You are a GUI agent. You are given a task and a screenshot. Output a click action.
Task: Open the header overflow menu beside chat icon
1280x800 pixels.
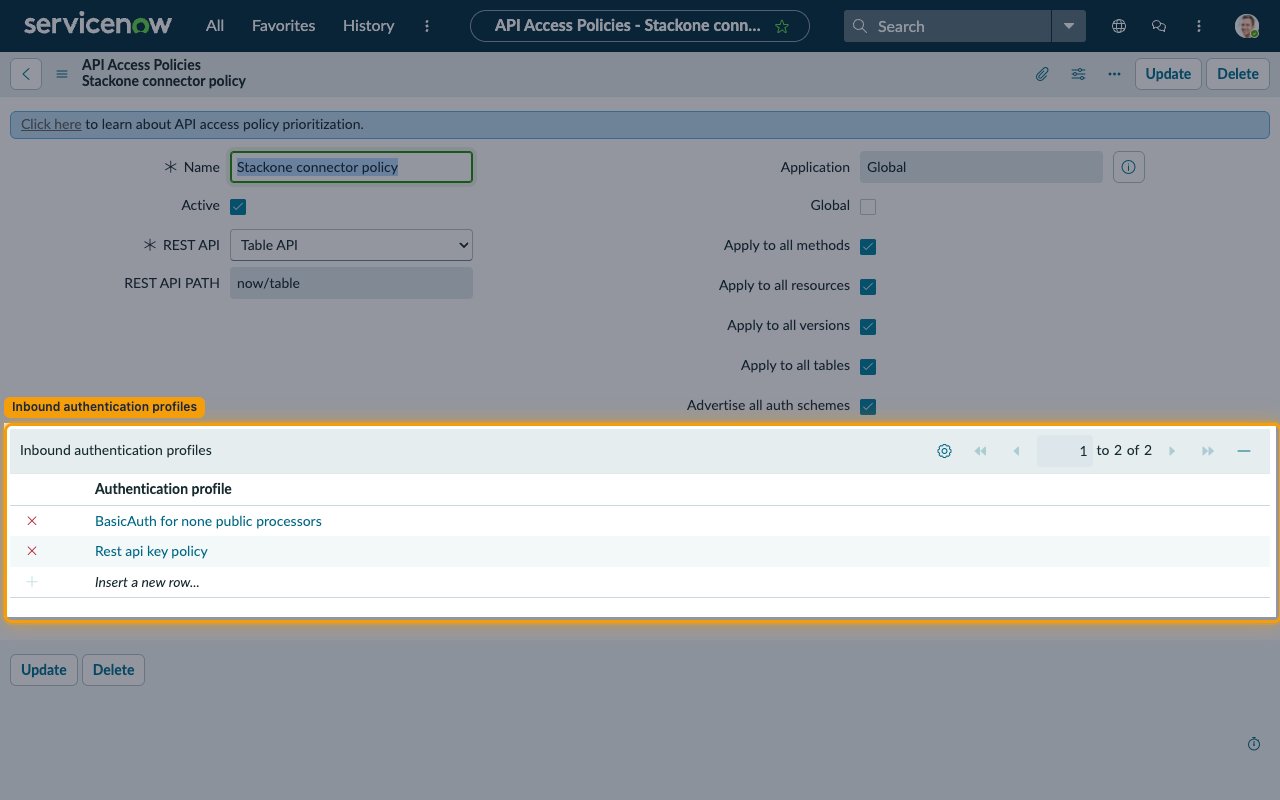1199,26
